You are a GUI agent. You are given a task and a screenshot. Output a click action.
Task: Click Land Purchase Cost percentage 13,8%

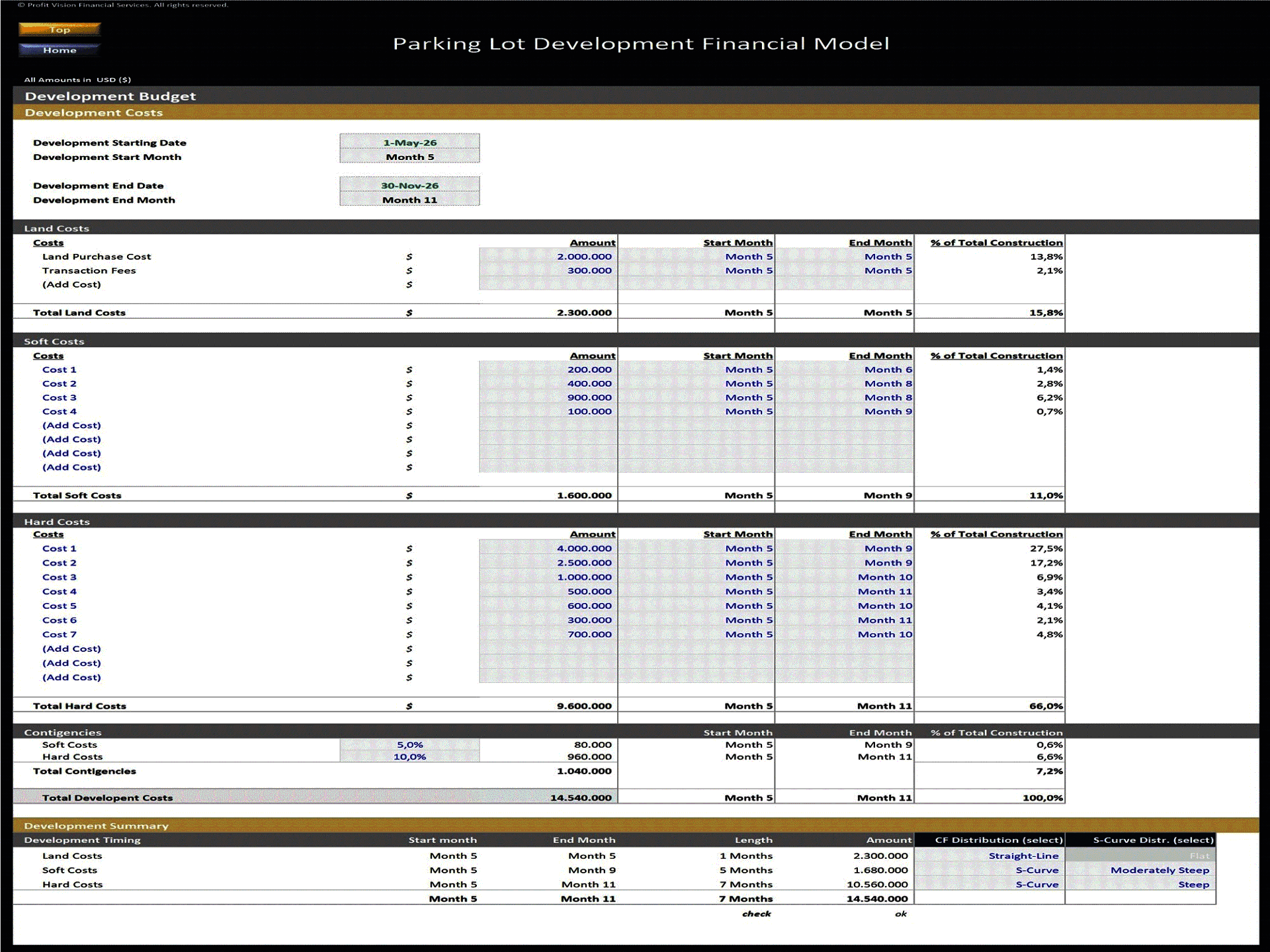[1046, 257]
